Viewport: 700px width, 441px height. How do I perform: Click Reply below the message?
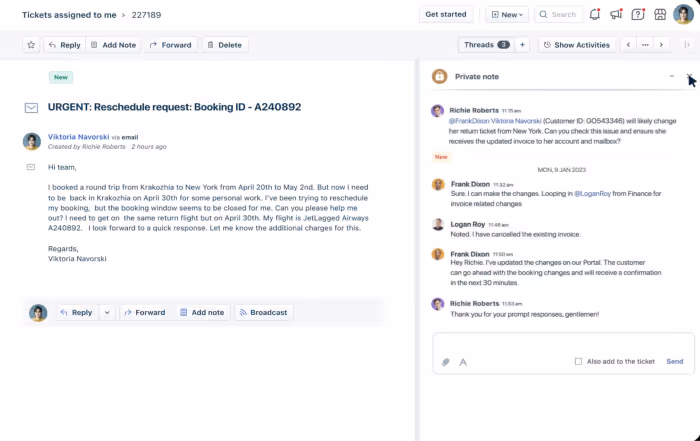pyautogui.click(x=77, y=312)
